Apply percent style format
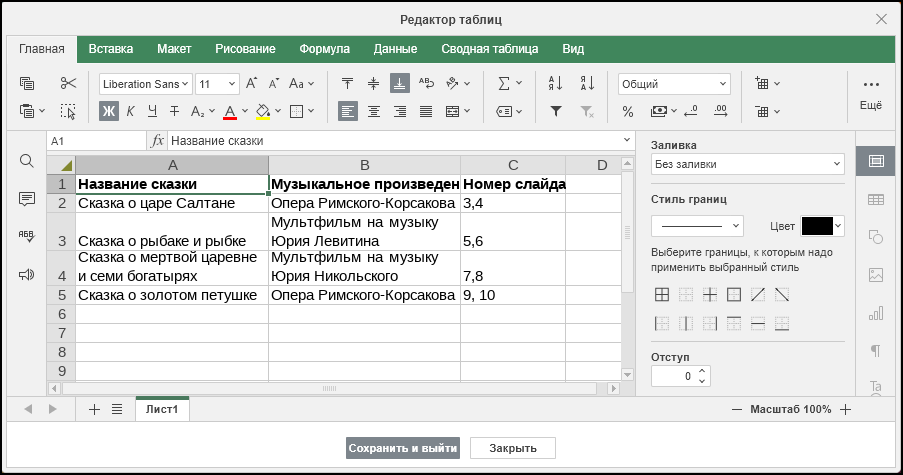903x475 pixels. [628, 111]
